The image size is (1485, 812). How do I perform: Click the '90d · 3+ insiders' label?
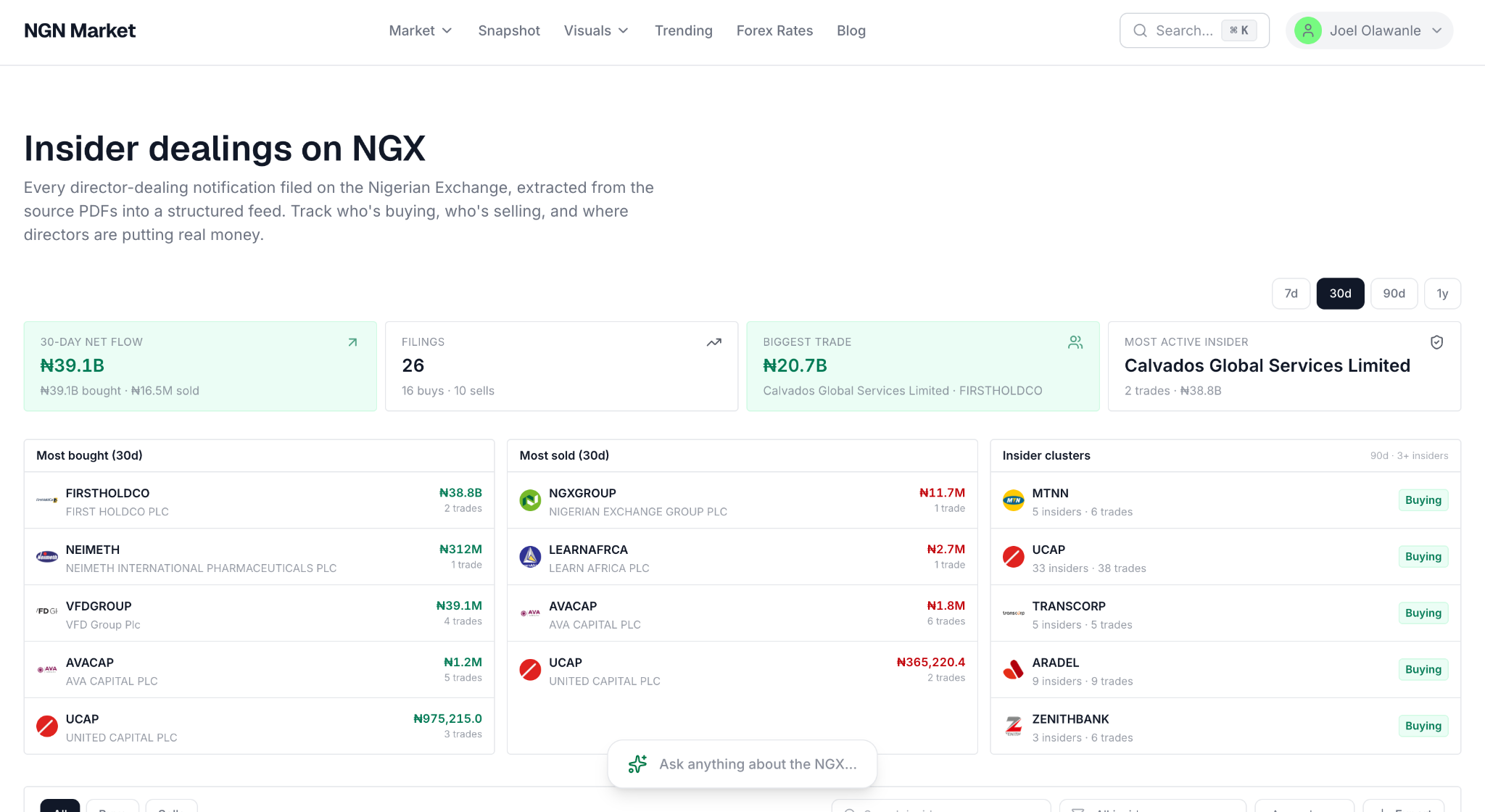point(1409,456)
